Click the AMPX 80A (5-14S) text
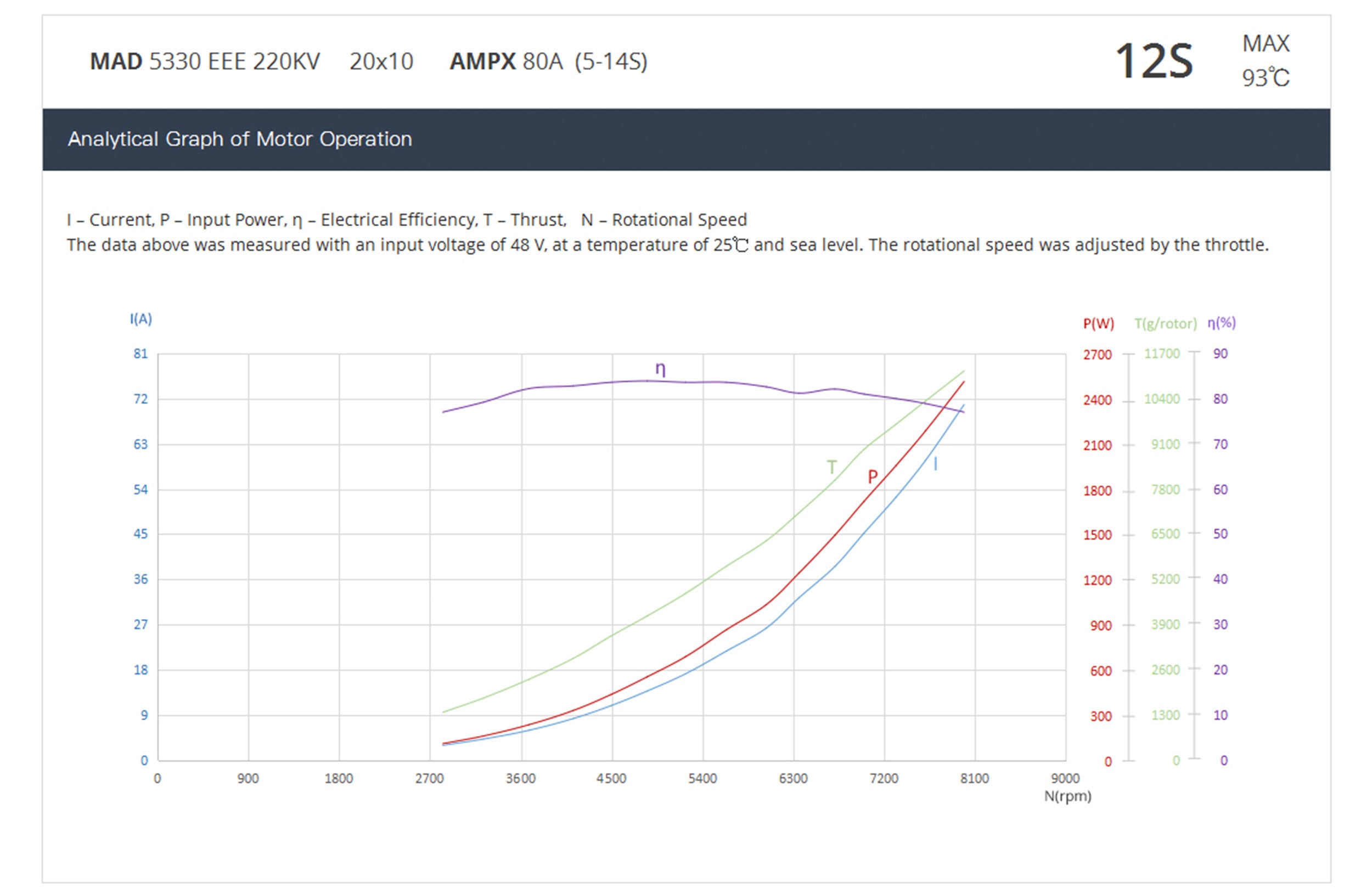This screenshot has width=1372, height=892. click(548, 61)
